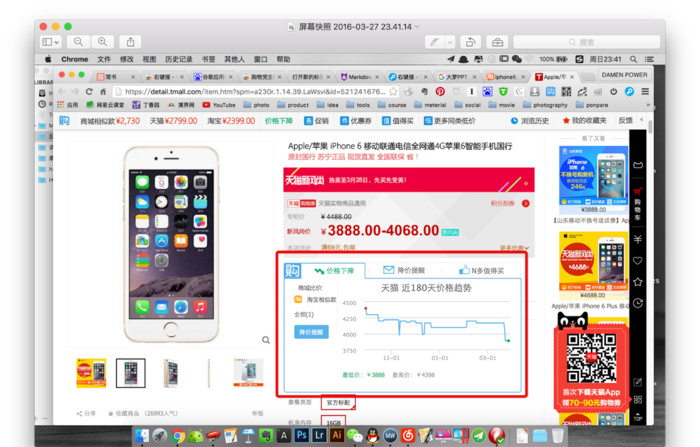Image resolution: width=700 pixels, height=447 pixels.
Task: Select the 价格下降 tab in price panel
Action: [x=334, y=271]
